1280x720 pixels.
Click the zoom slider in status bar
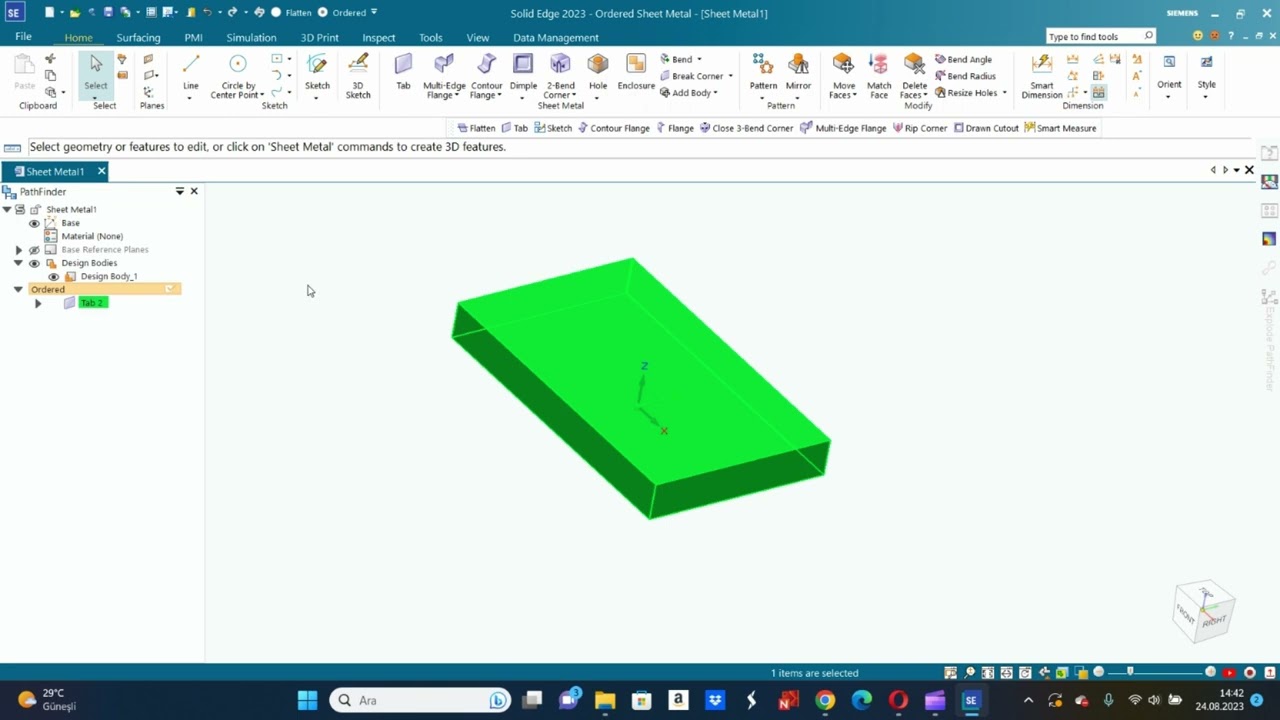pos(1154,673)
